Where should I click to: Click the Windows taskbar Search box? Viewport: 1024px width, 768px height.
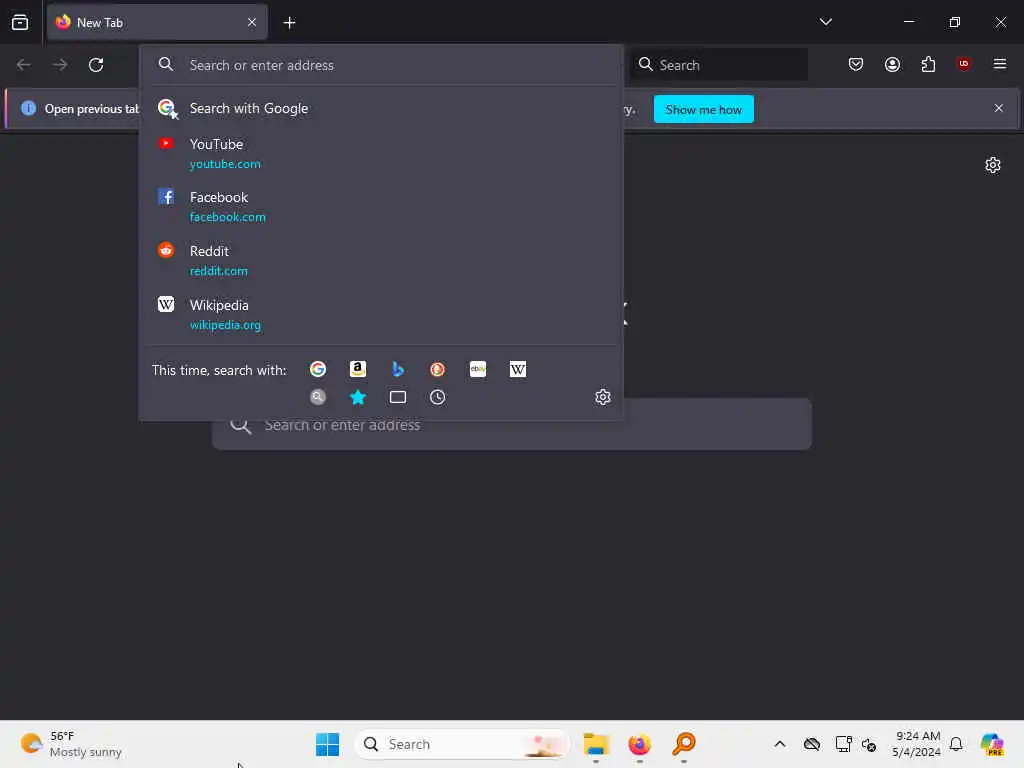pyautogui.click(x=462, y=744)
